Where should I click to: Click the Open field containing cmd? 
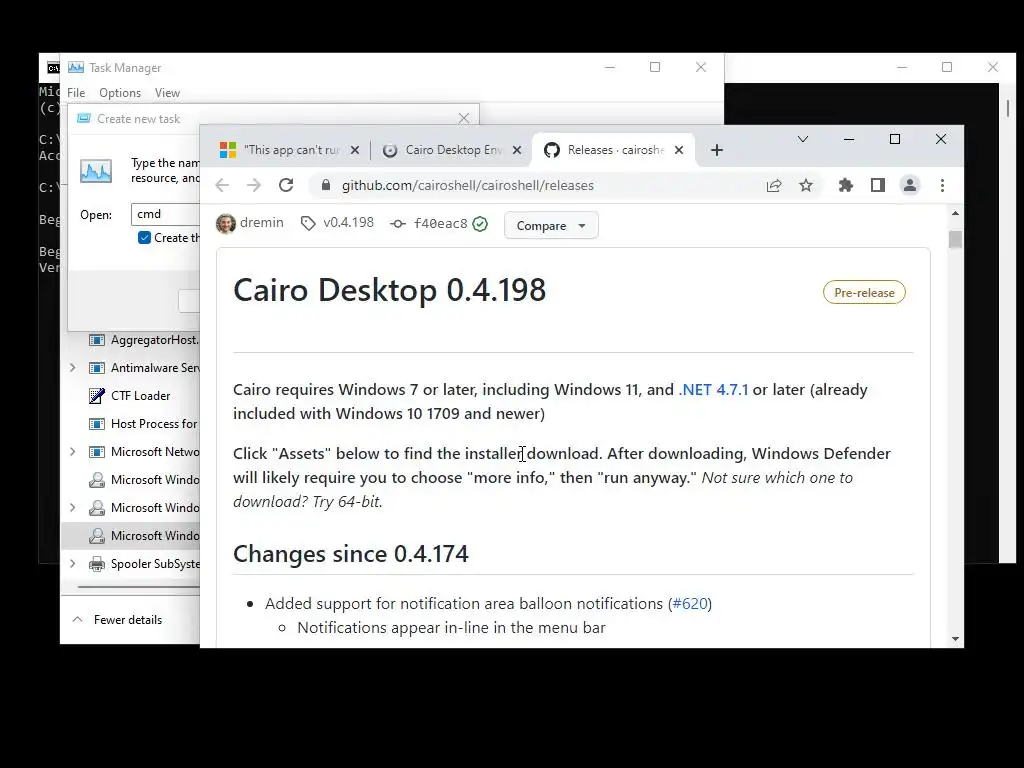tap(166, 214)
